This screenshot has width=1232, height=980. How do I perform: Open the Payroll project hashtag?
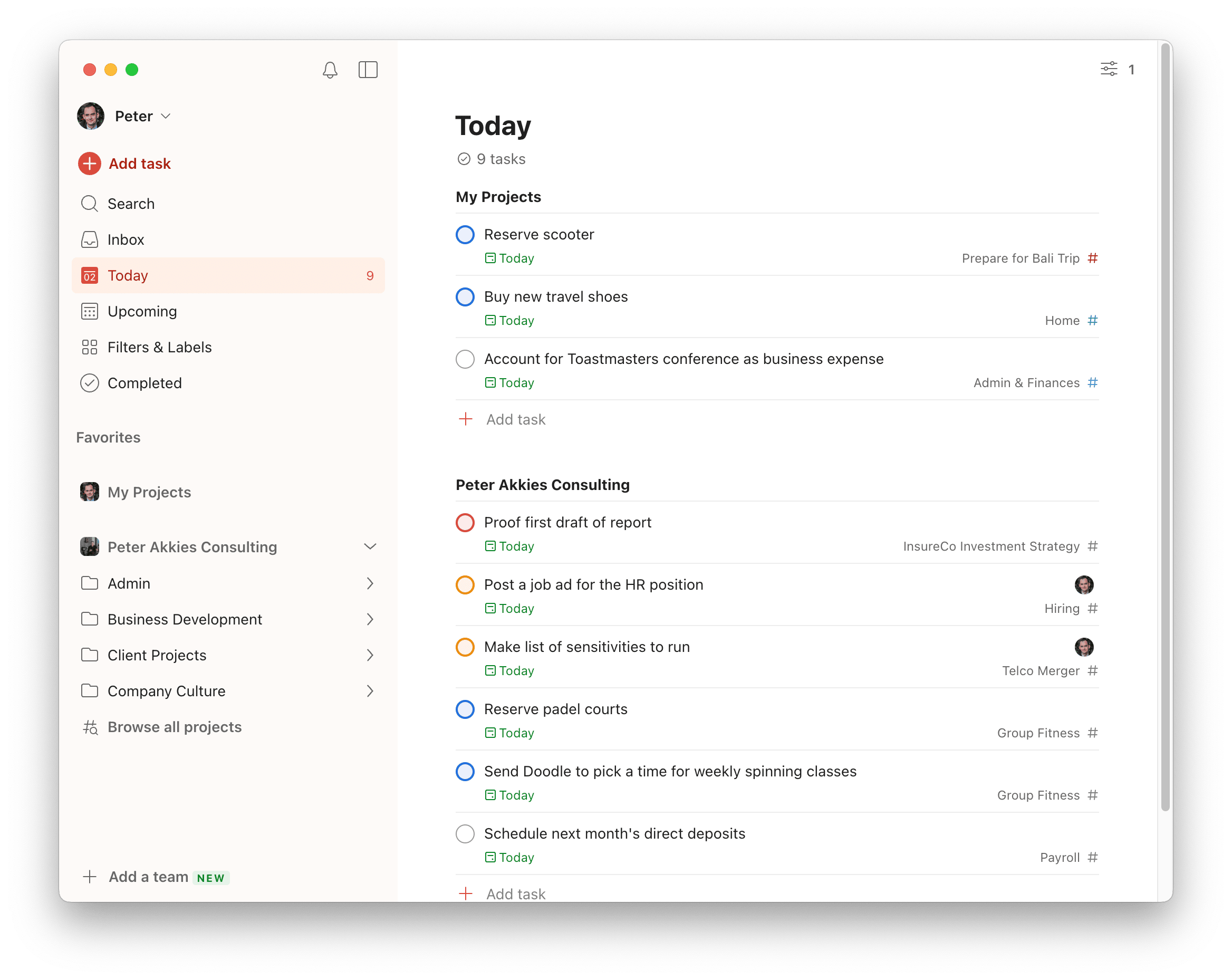[x=1093, y=857]
